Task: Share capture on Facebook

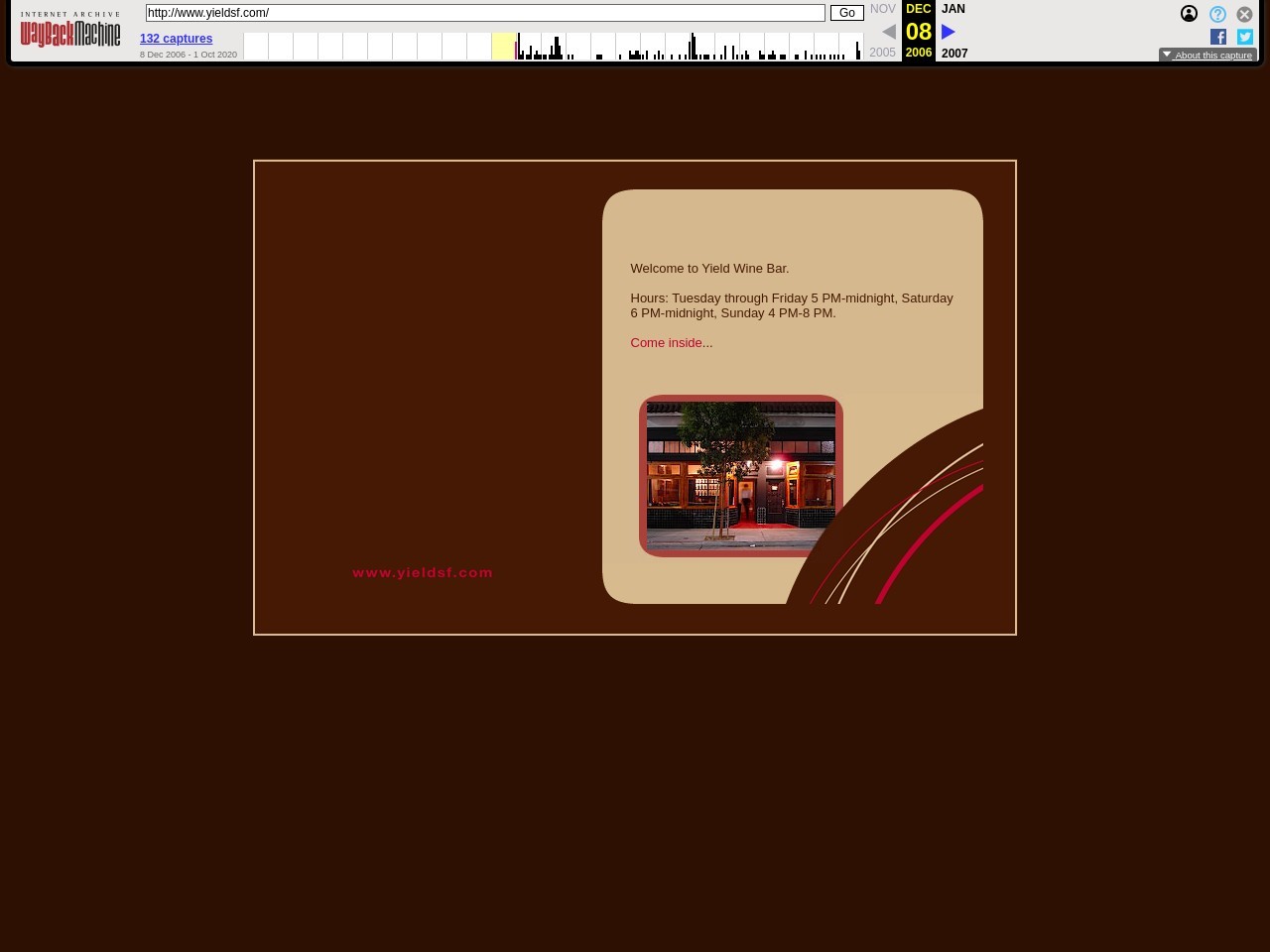Action: pos(1218,37)
